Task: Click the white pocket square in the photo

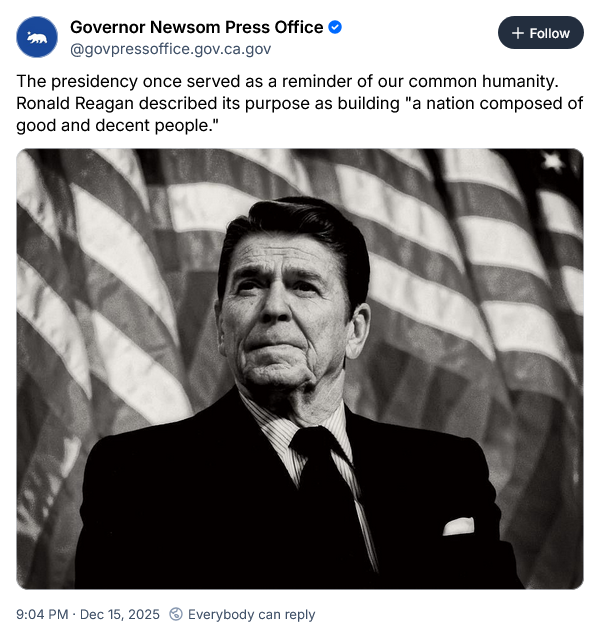Action: pos(458,526)
